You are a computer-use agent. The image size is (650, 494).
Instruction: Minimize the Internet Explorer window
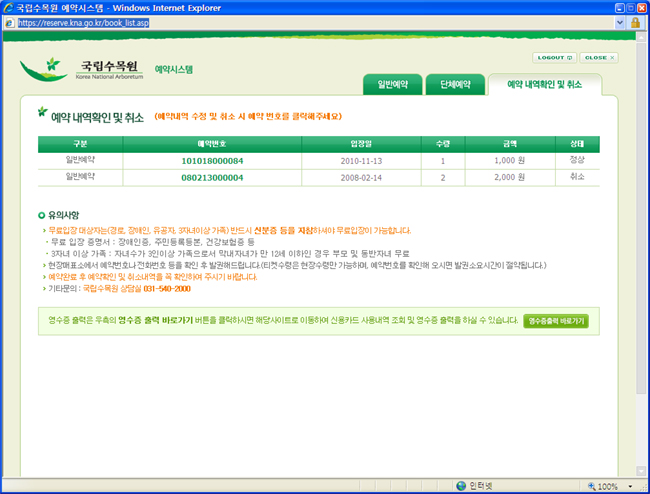click(x=620, y=8)
